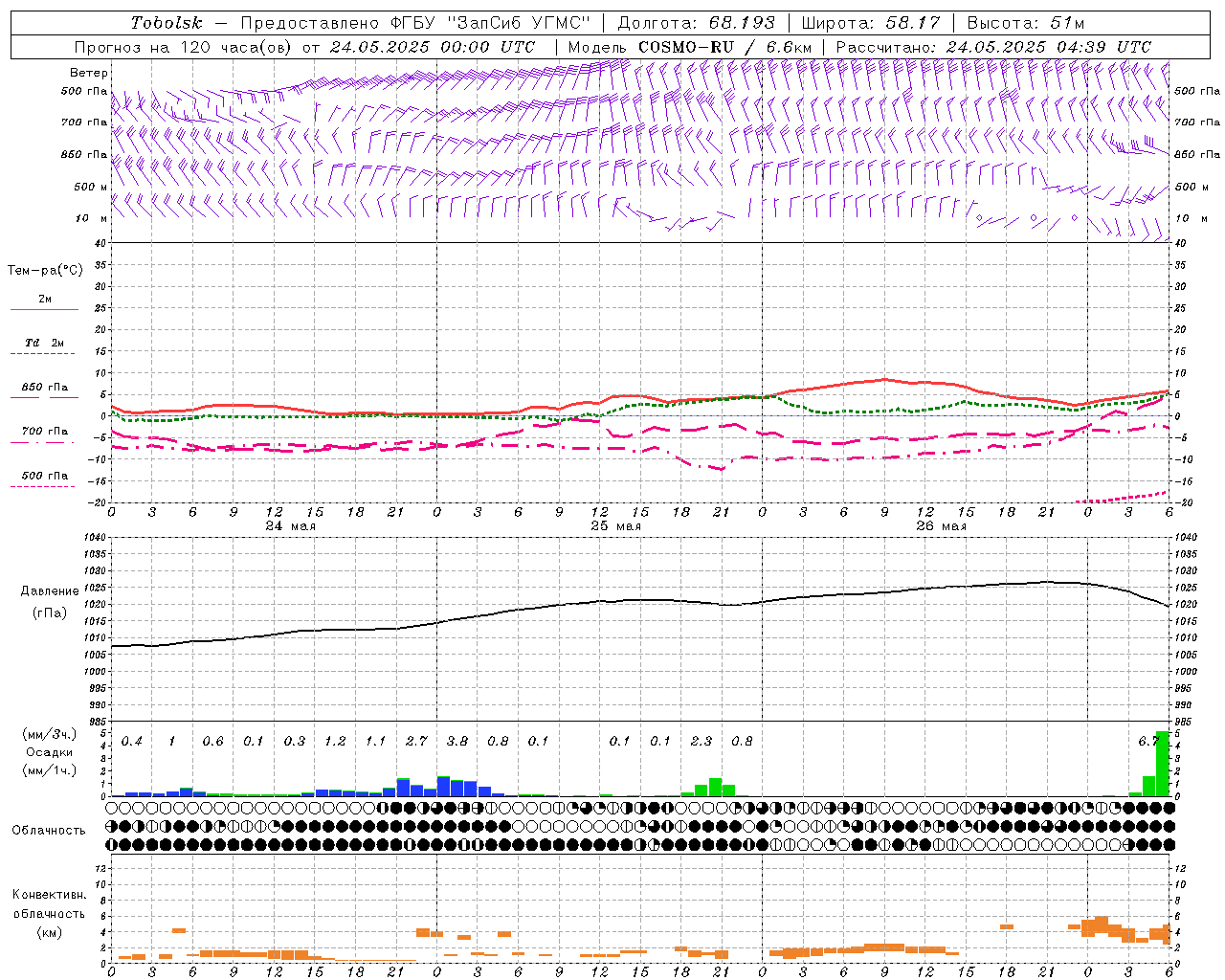The image size is (1225, 980).
Task: Click the 3-hour precipitation value "6.7"
Action: point(1148,742)
